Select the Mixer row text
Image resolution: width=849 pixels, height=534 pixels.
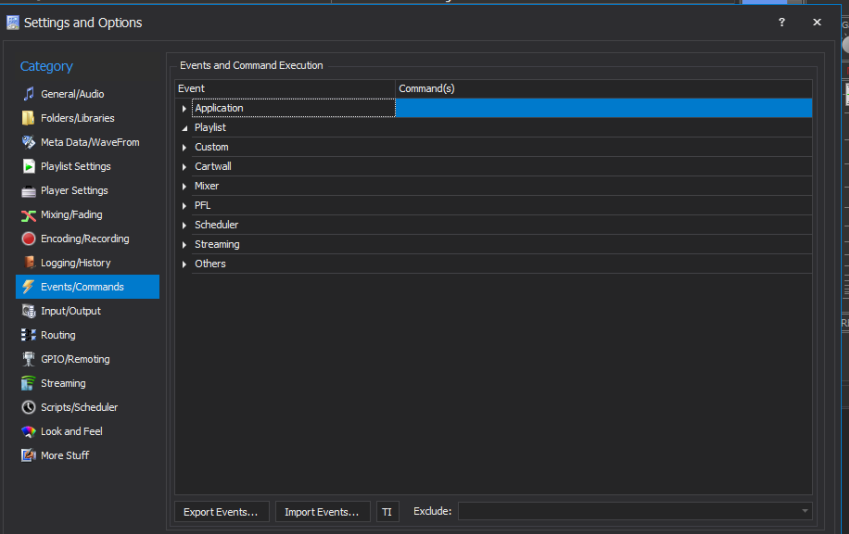point(207,186)
